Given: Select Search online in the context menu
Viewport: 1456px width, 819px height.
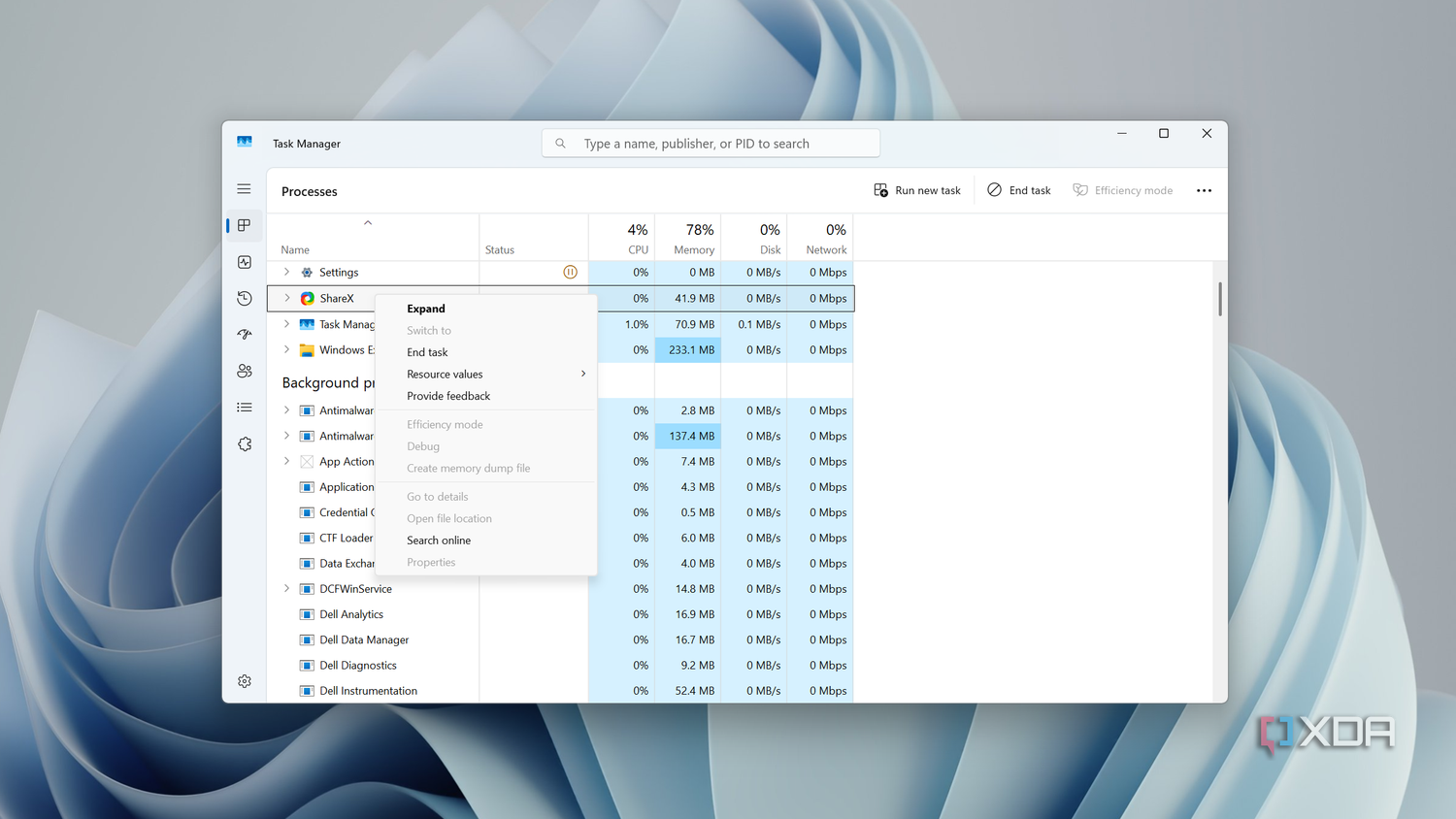Looking at the screenshot, I should click(x=486, y=541).
